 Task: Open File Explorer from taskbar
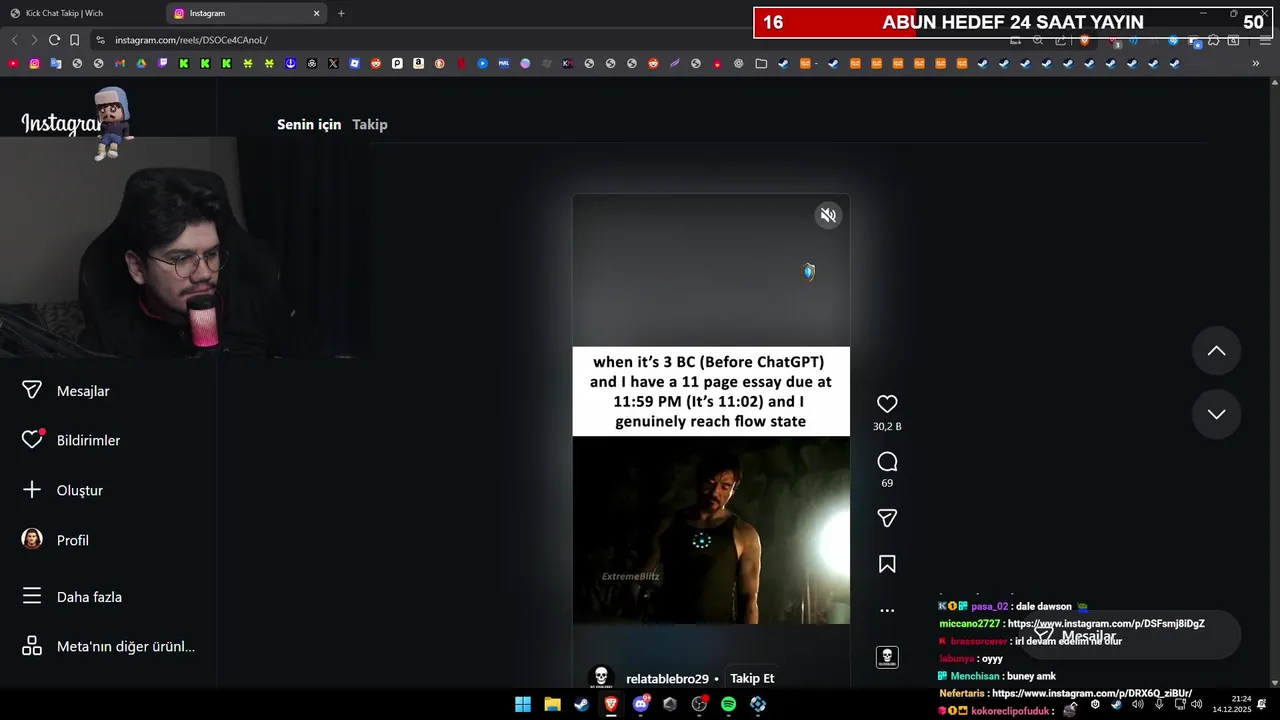point(552,704)
